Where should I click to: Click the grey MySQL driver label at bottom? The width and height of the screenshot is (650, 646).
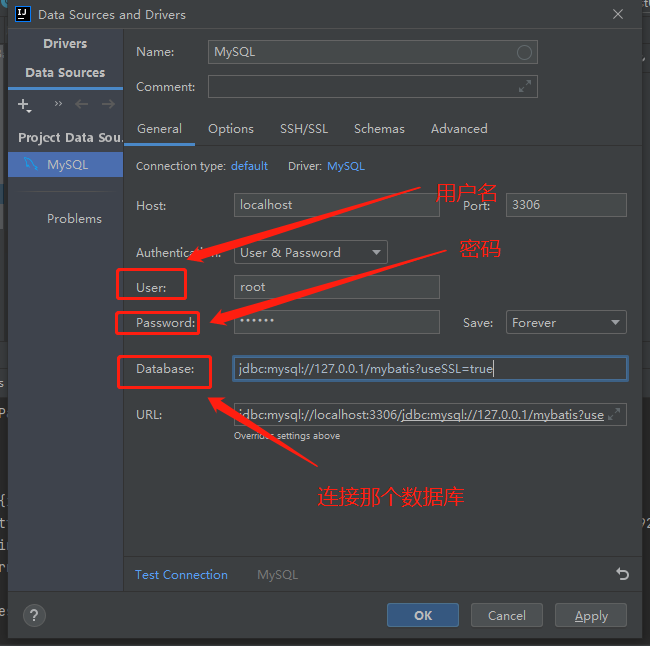pos(277,575)
